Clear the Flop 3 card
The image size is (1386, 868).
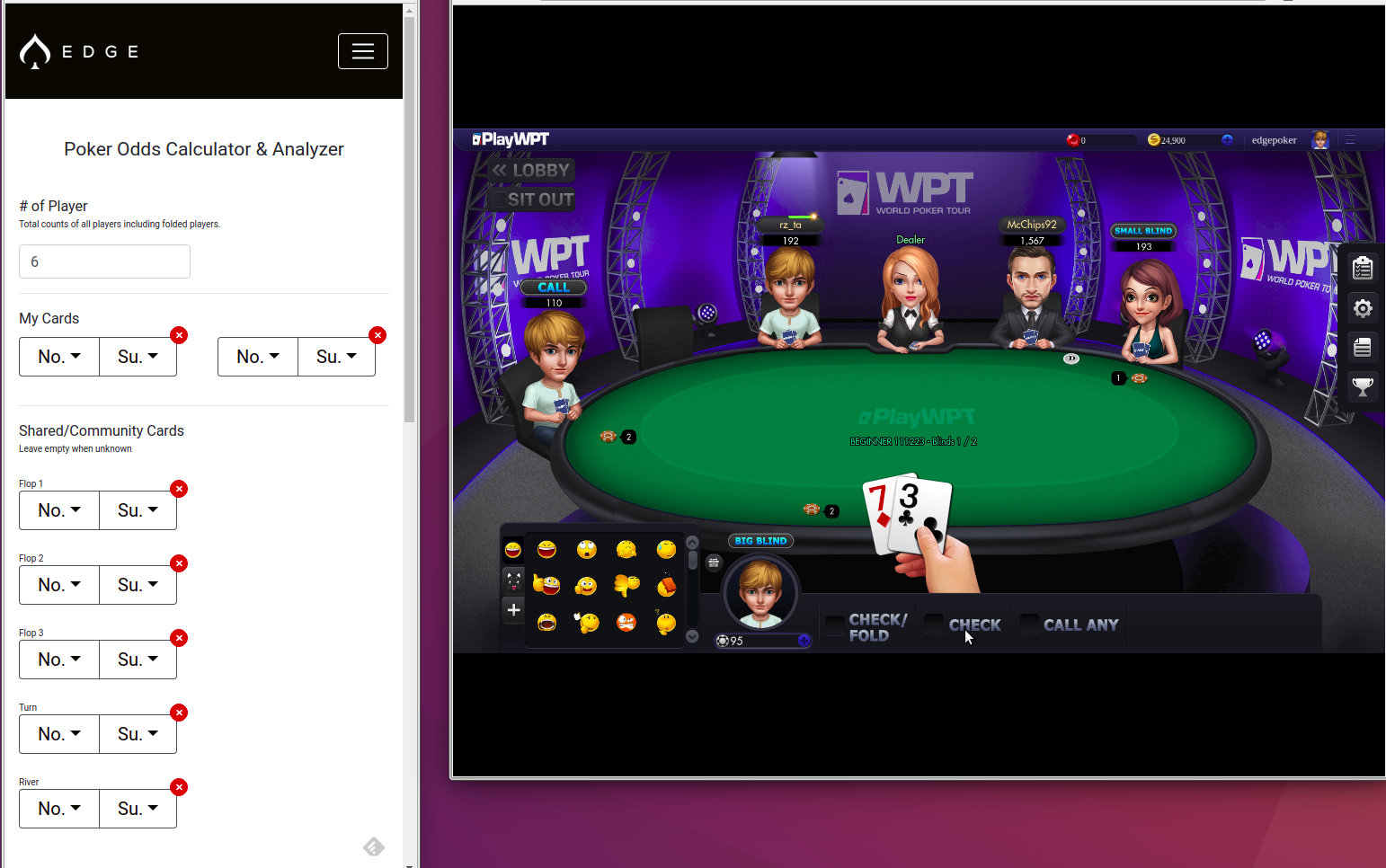180,638
